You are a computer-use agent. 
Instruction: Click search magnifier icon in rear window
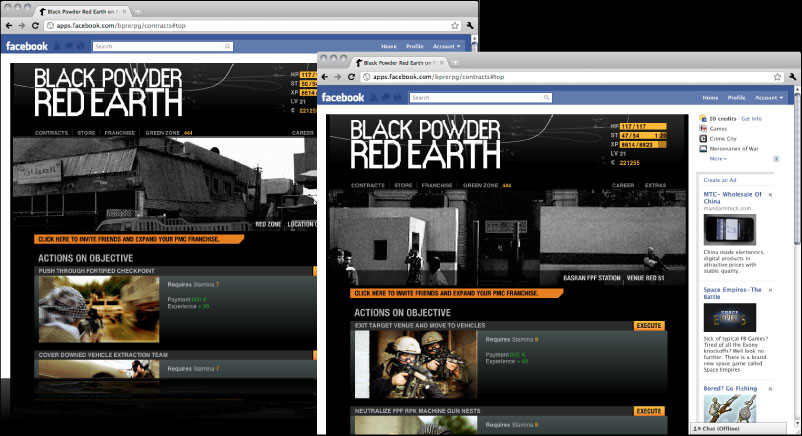click(x=227, y=46)
